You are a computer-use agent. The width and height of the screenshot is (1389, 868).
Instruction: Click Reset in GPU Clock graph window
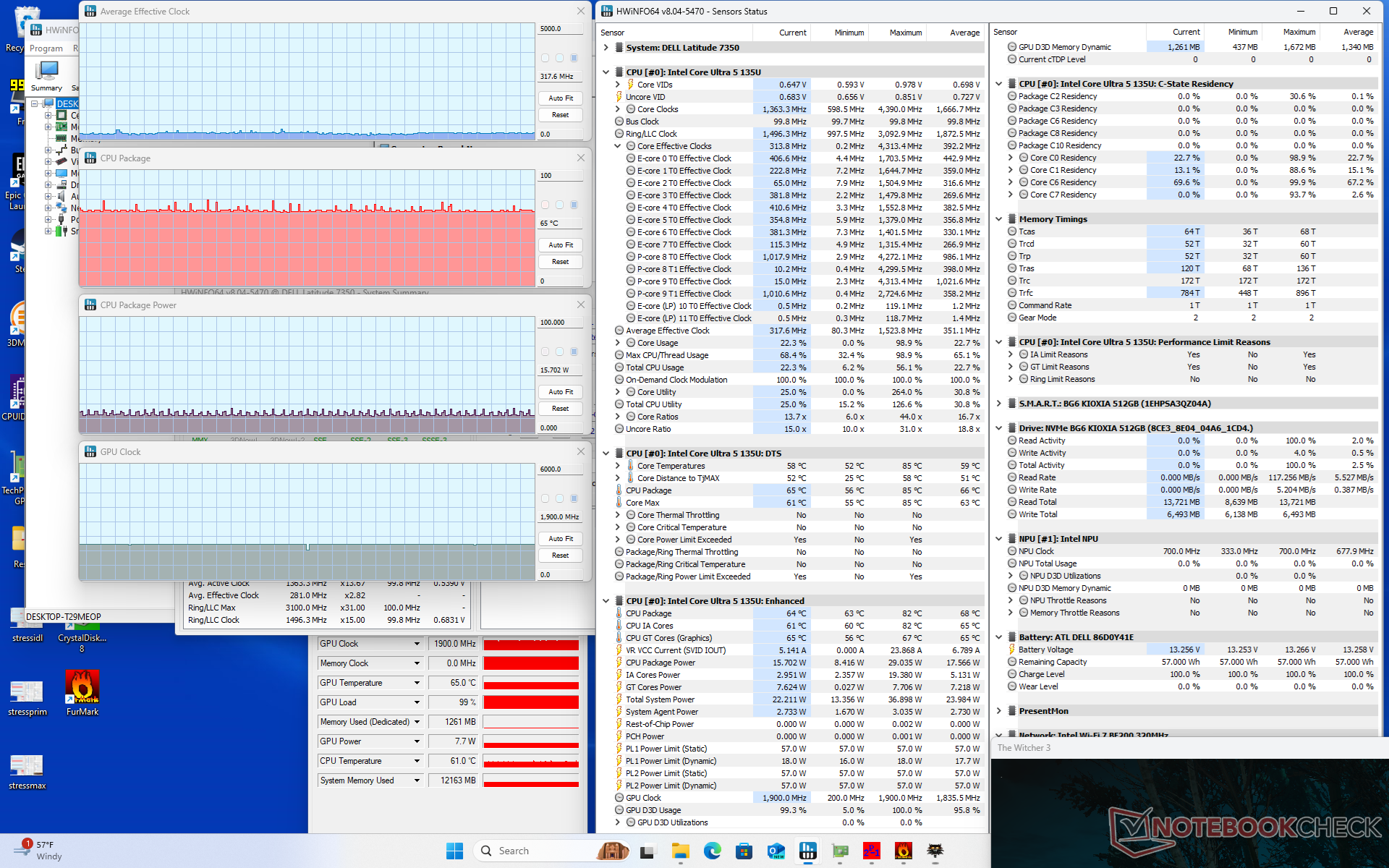pyautogui.click(x=560, y=556)
